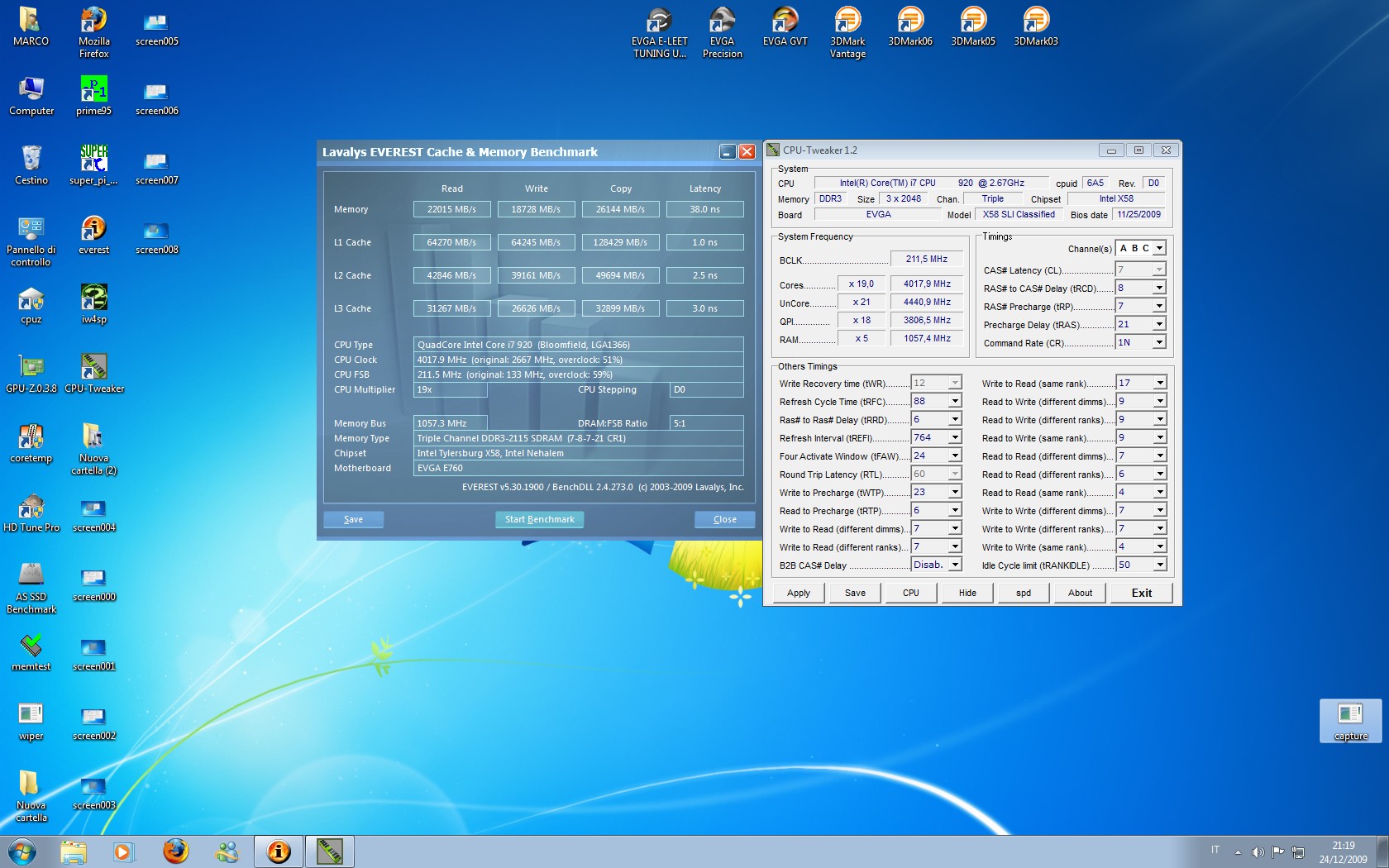Open the 3DMark Vantage desktop icon
Image resolution: width=1389 pixels, height=868 pixels.
(x=847, y=31)
